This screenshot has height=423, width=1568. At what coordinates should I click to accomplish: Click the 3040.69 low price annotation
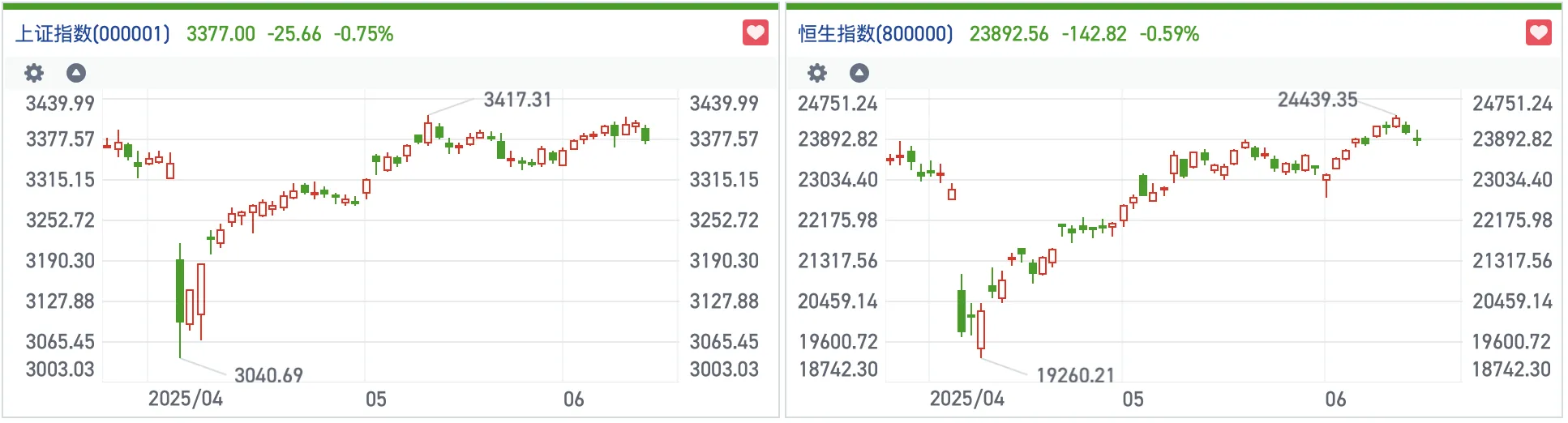pos(268,375)
